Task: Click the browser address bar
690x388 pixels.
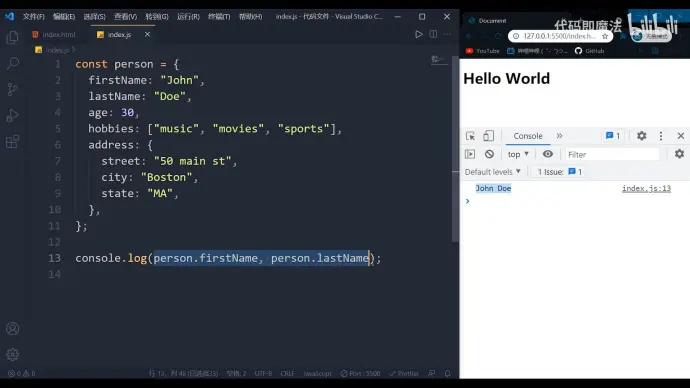Action: point(559,36)
